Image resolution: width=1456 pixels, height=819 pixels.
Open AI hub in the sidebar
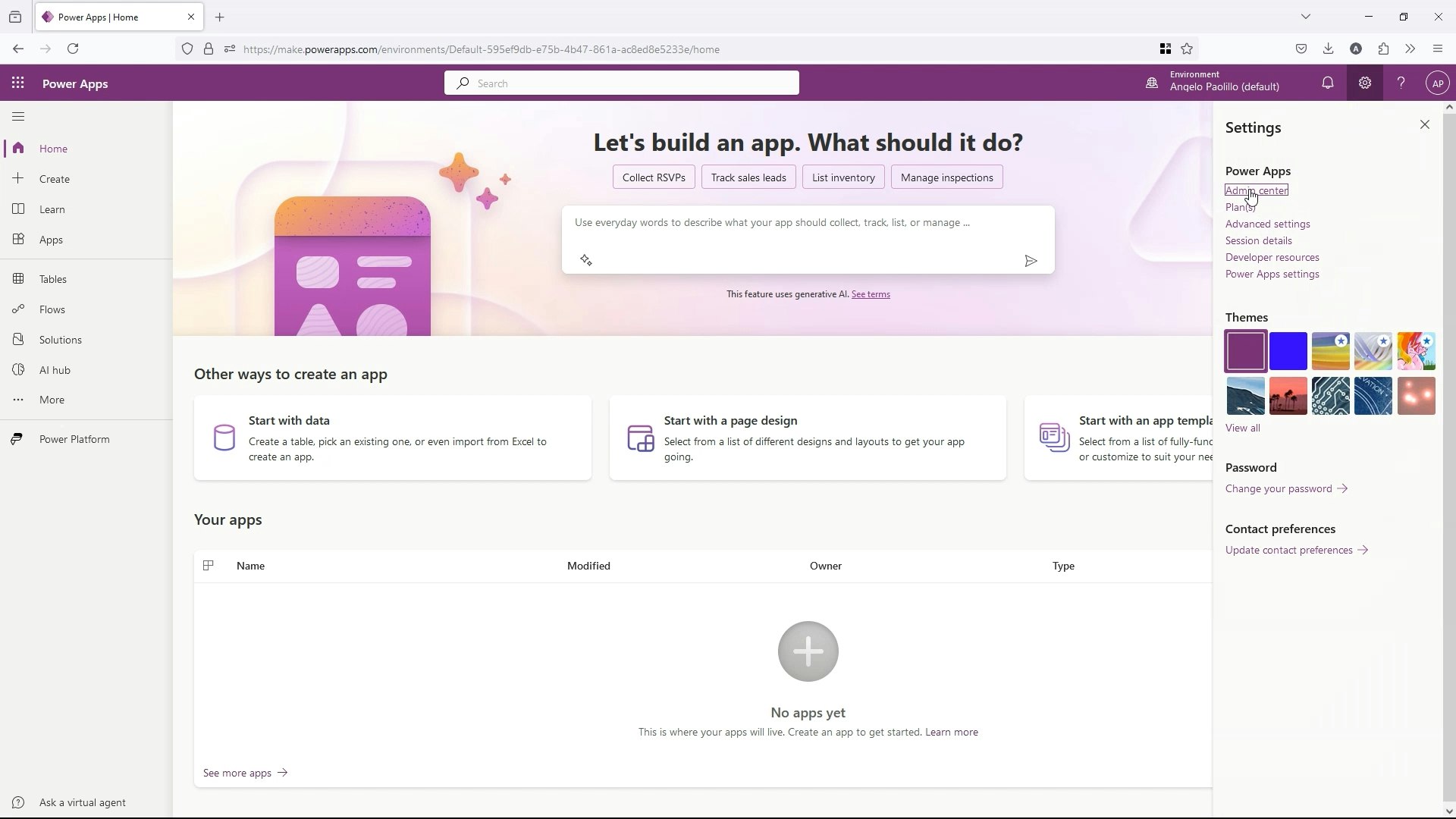pyautogui.click(x=55, y=370)
